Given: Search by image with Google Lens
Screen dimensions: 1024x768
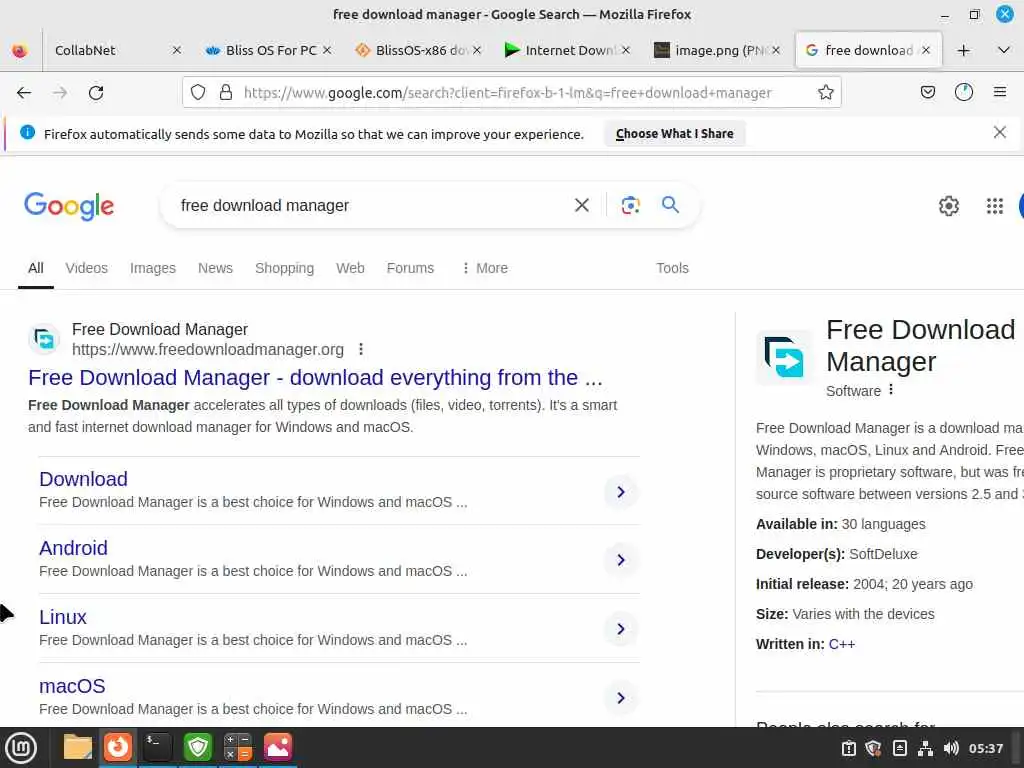Looking at the screenshot, I should click(x=630, y=205).
